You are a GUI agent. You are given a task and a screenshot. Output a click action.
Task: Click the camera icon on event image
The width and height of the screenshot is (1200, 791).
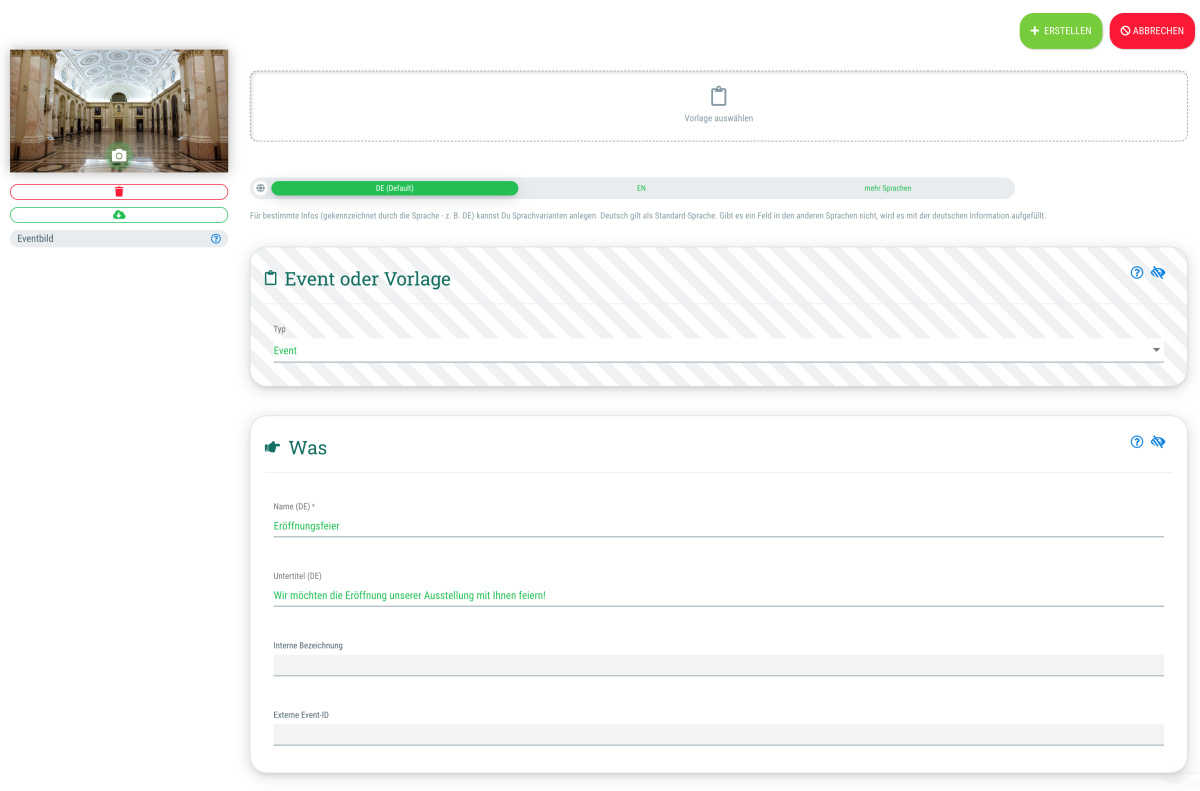coord(119,155)
